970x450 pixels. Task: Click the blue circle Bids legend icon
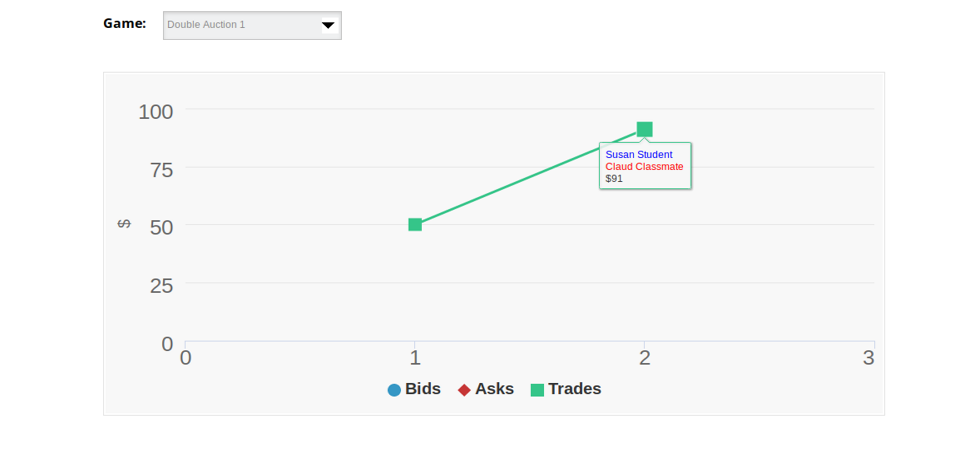394,390
